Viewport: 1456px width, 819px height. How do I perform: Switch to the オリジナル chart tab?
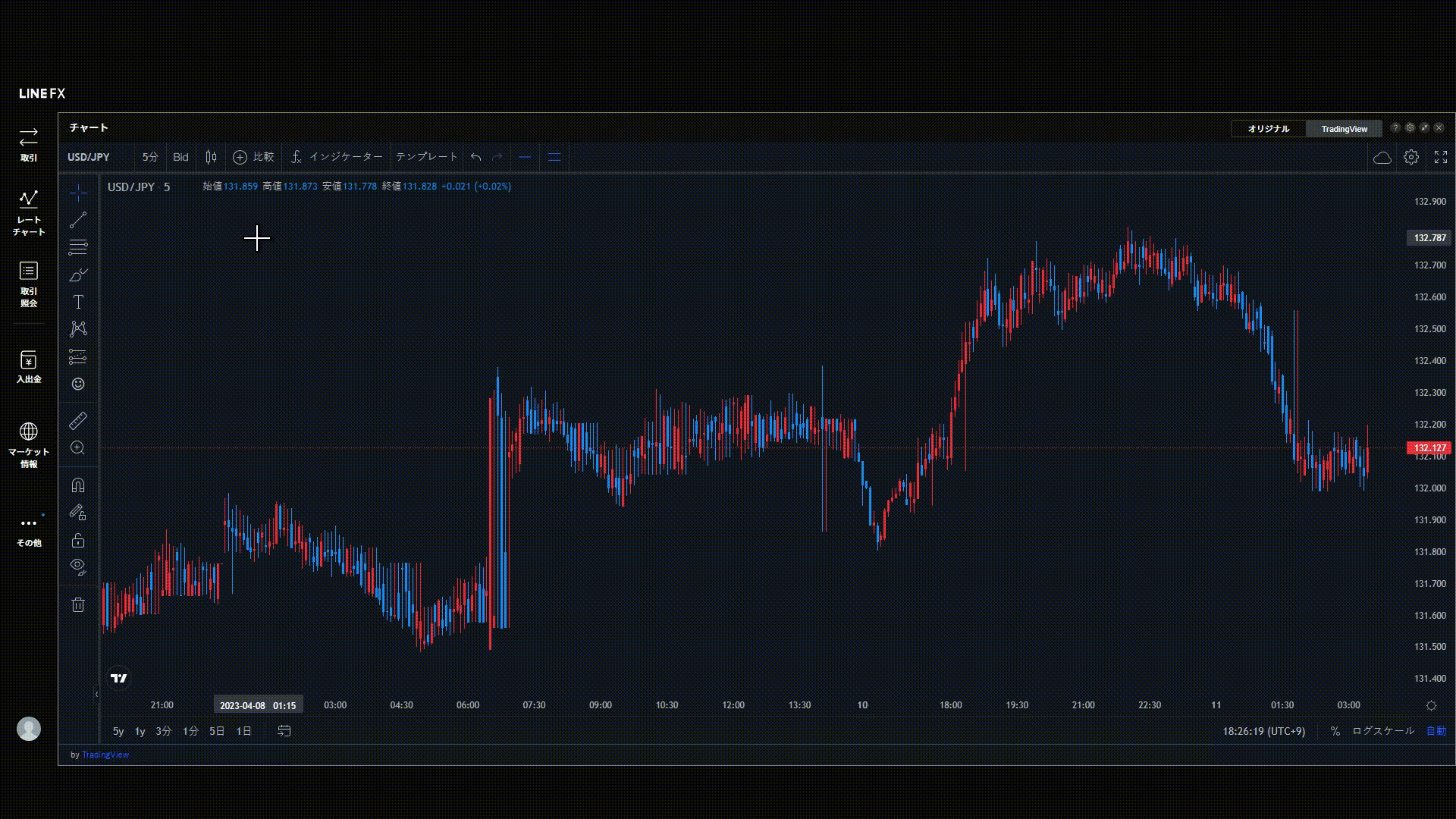(x=1268, y=129)
